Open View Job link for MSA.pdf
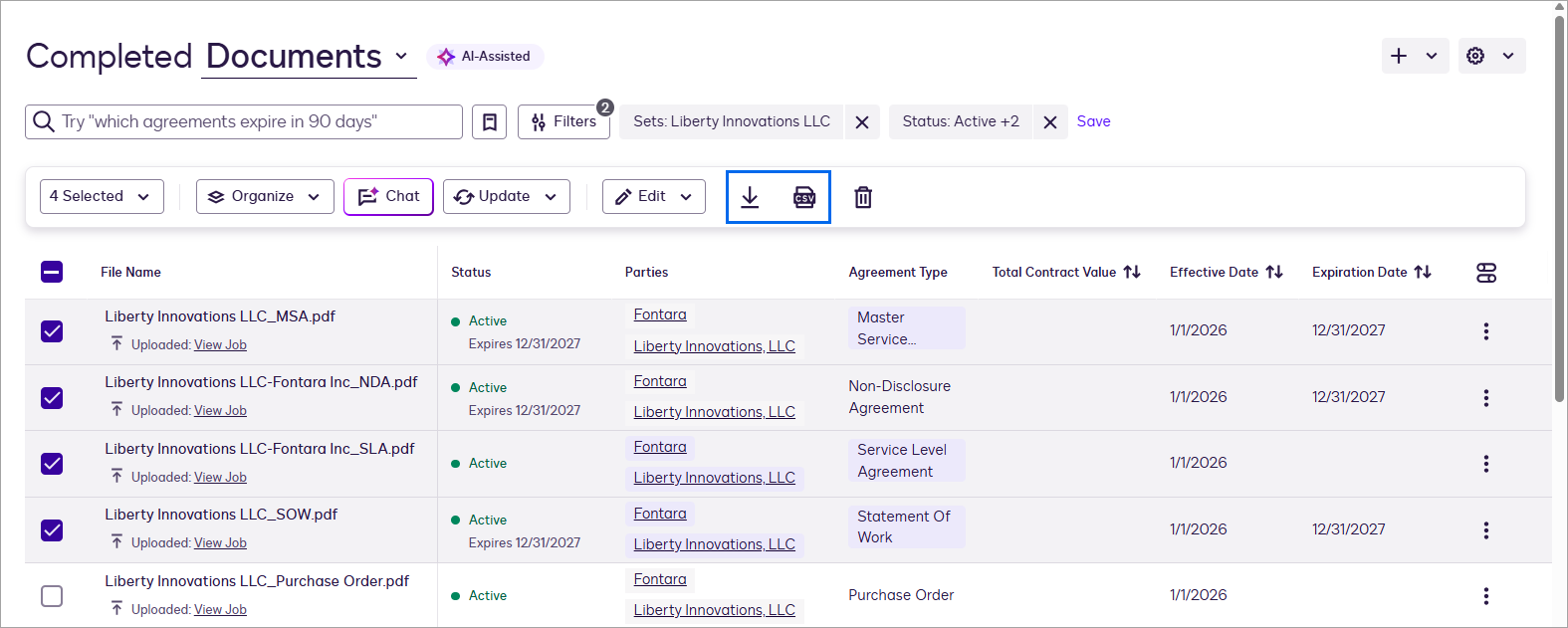This screenshot has width=1568, height=628. tap(220, 344)
